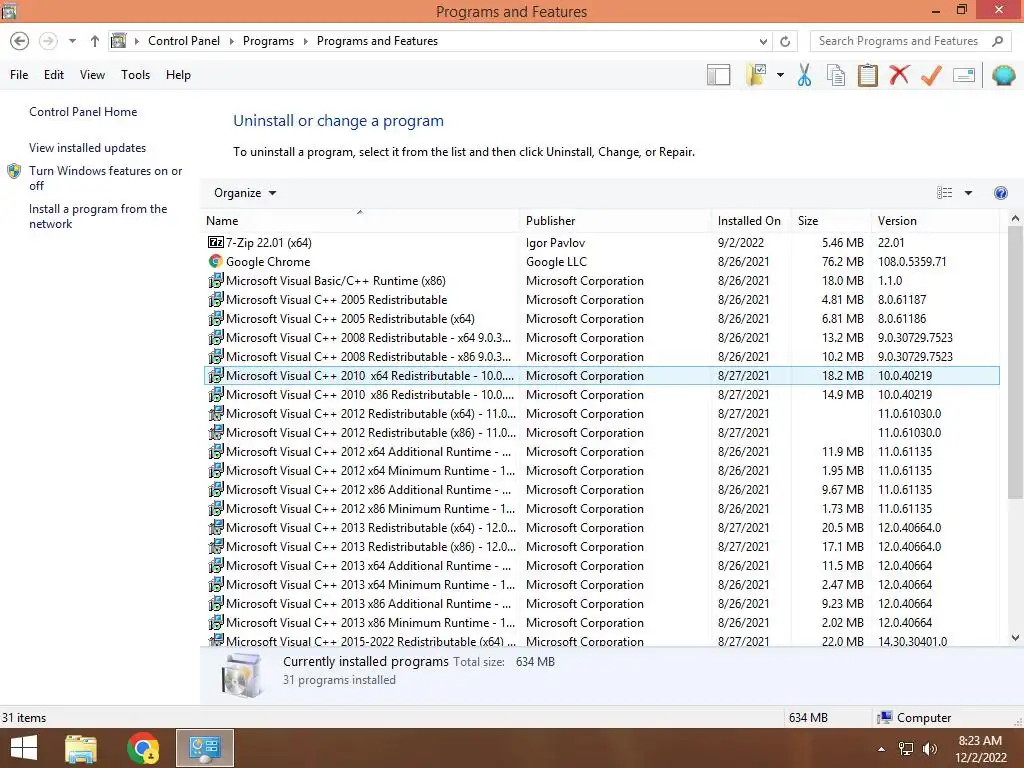Click the Google Chrome list icon

pyautogui.click(x=216, y=261)
